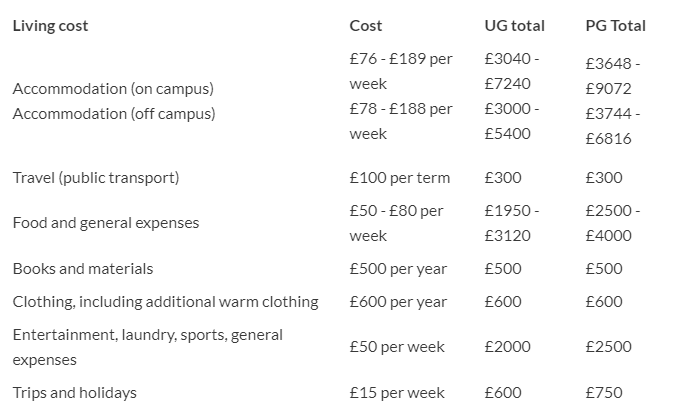Viewport: 690px width, 413px height.
Task: Click the 'Books and materials' label
Action: [83, 269]
